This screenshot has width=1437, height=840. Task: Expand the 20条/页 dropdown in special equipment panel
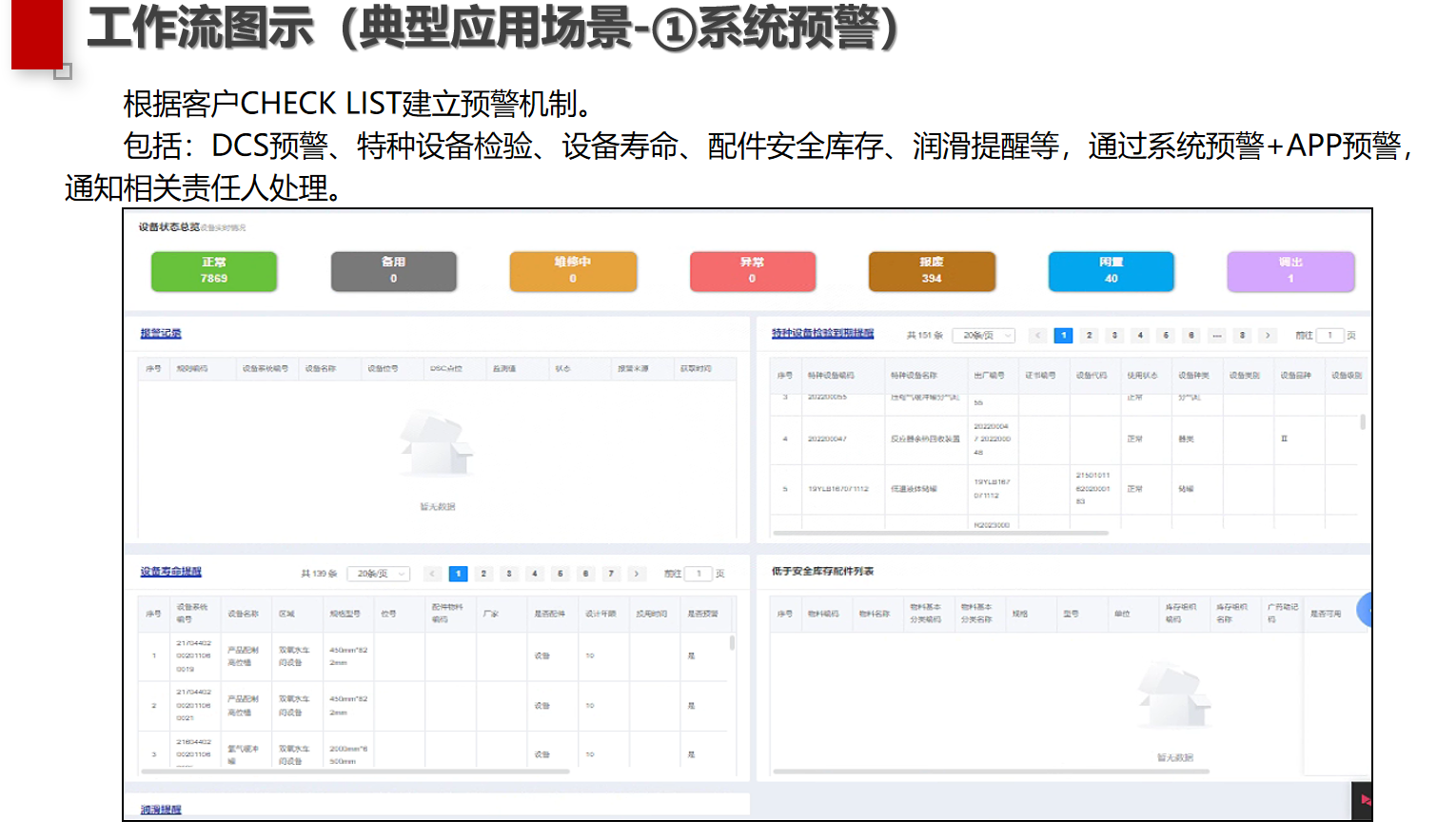tap(984, 336)
